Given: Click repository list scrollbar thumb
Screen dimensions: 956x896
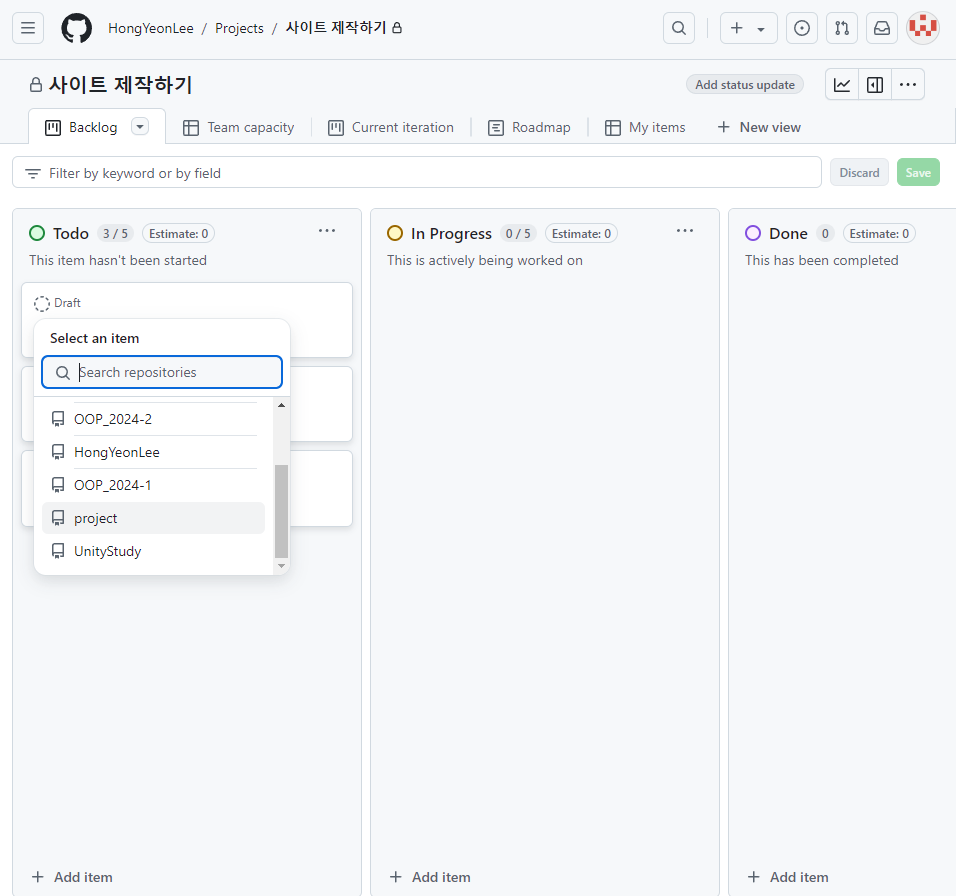Looking at the screenshot, I should 281,511.
